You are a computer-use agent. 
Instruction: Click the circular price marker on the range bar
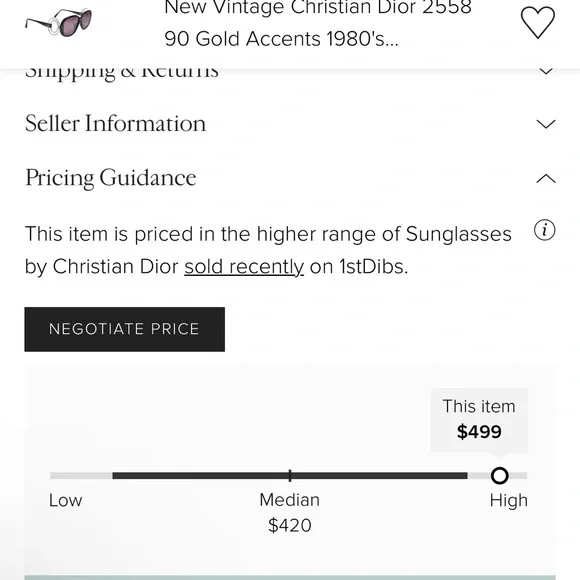(499, 475)
